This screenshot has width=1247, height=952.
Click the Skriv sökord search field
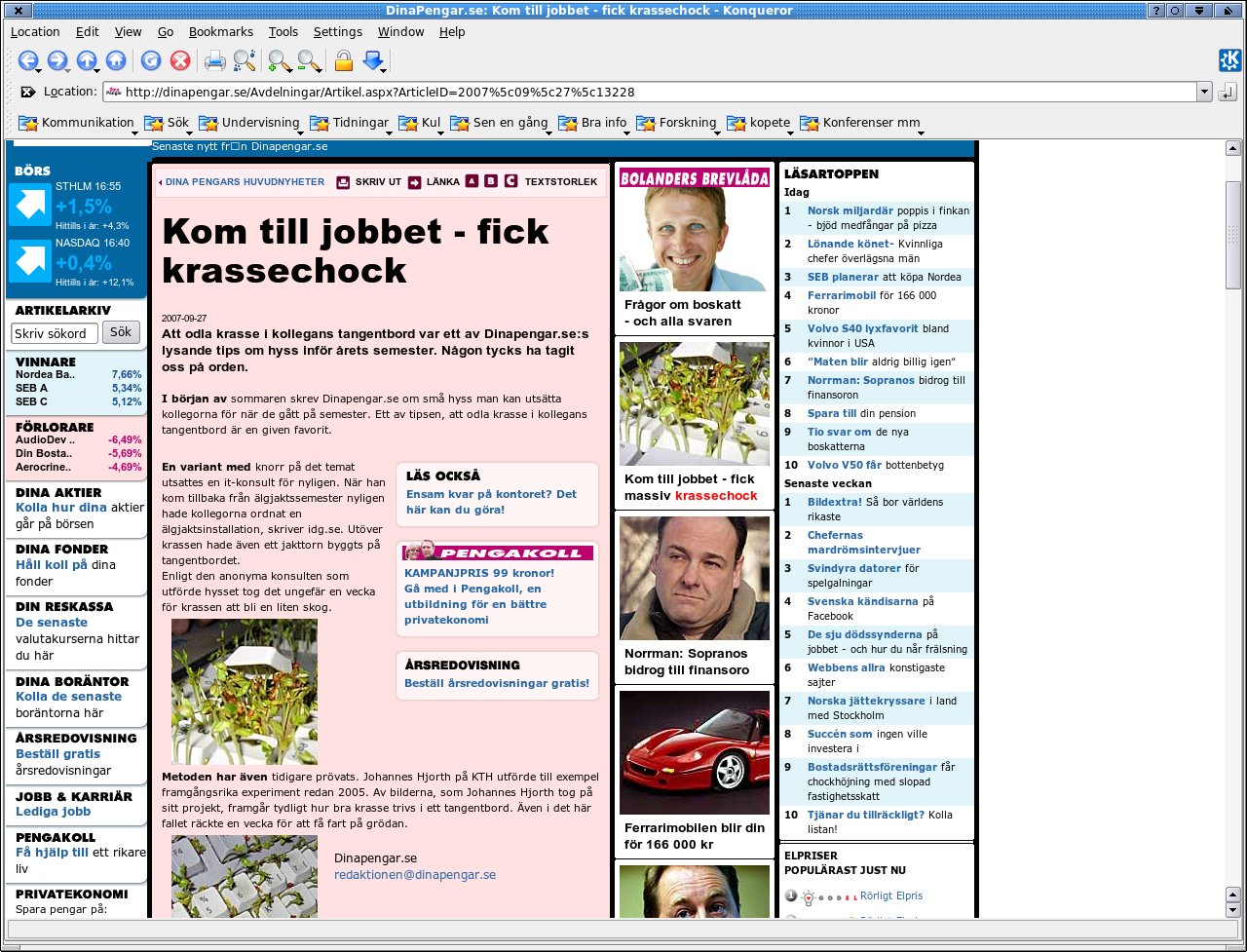click(55, 333)
